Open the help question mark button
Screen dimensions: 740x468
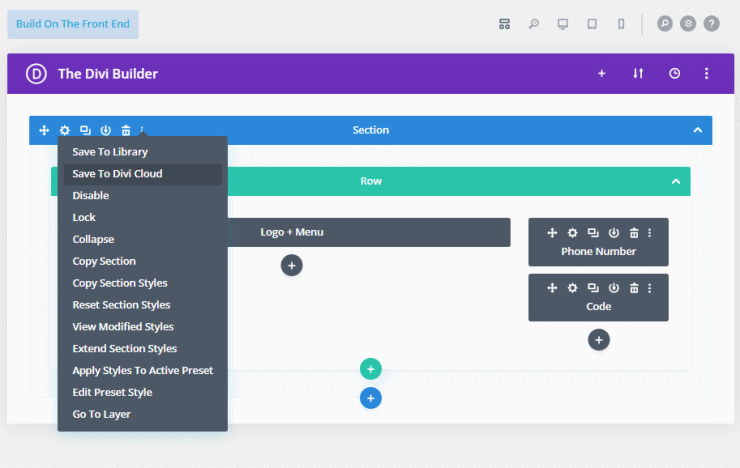[x=711, y=24]
